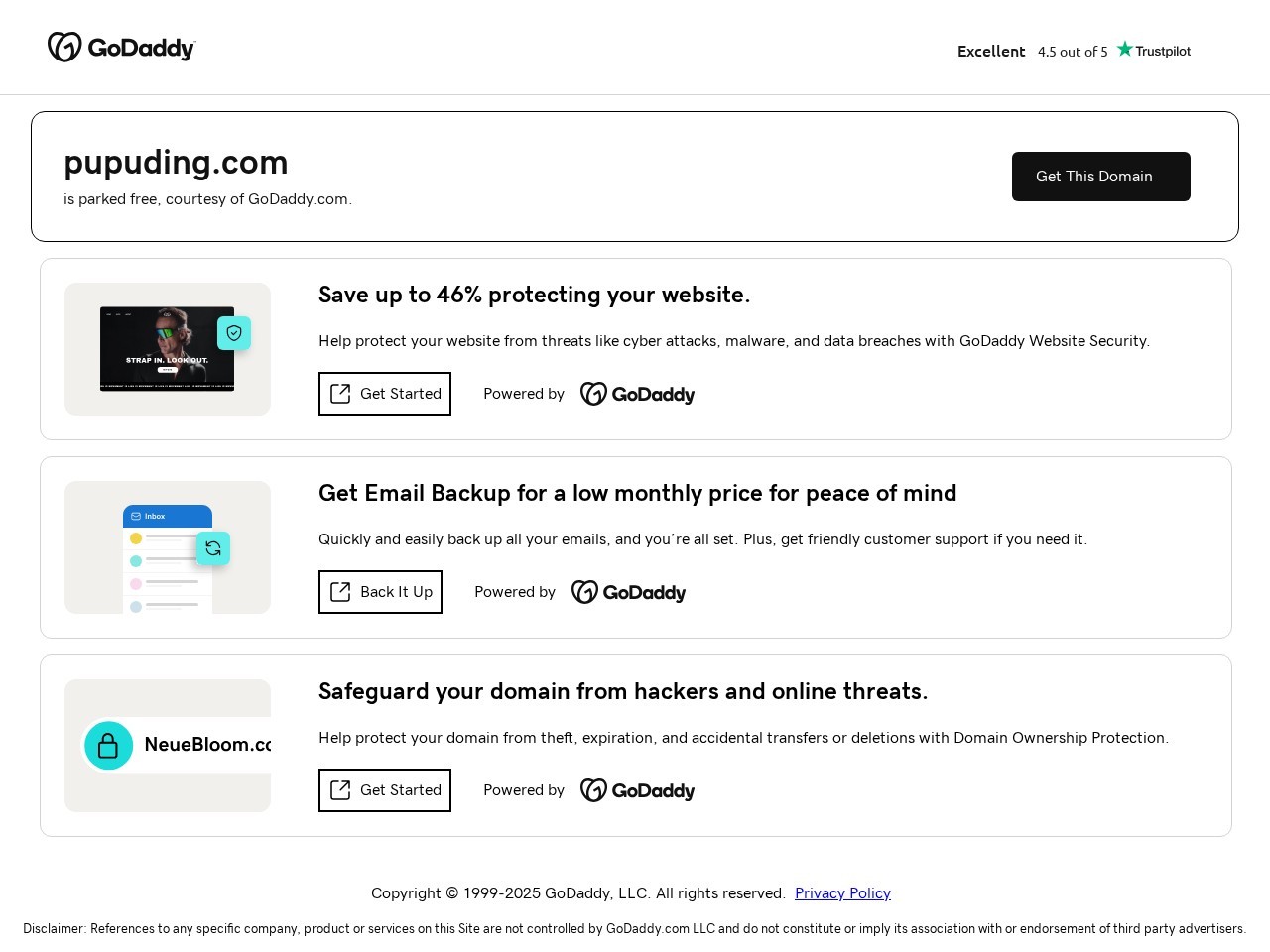The image size is (1270, 952).
Task: Click the external-link icon in Back It Up
Action: 340,592
